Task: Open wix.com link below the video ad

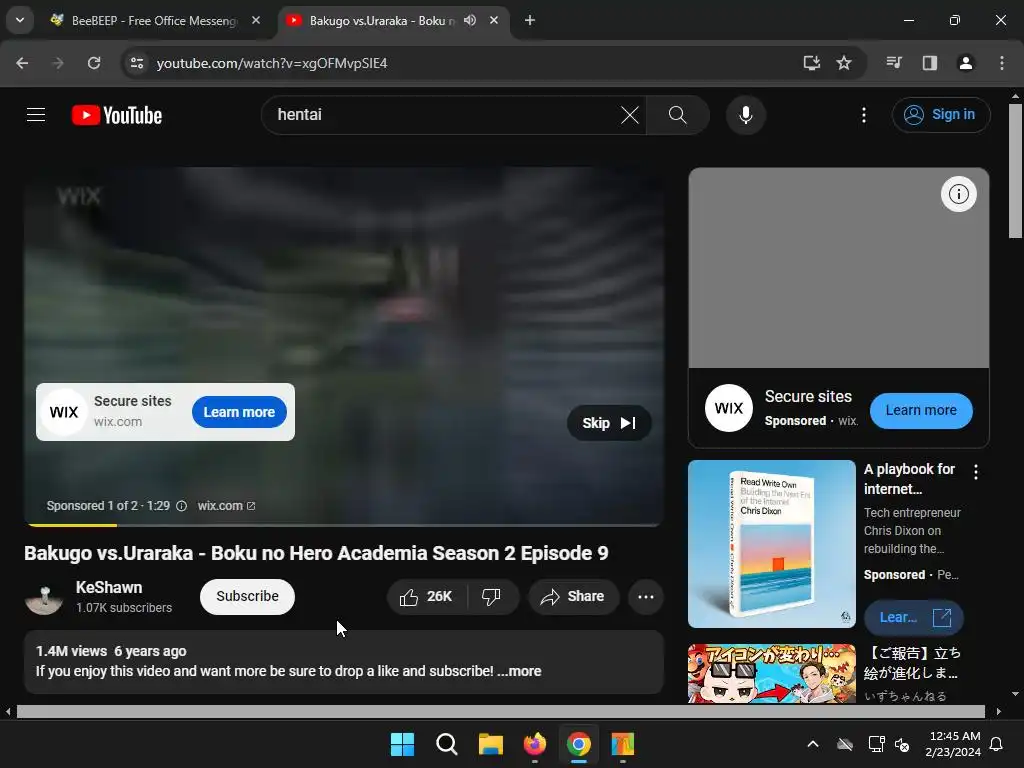Action: click(226, 505)
